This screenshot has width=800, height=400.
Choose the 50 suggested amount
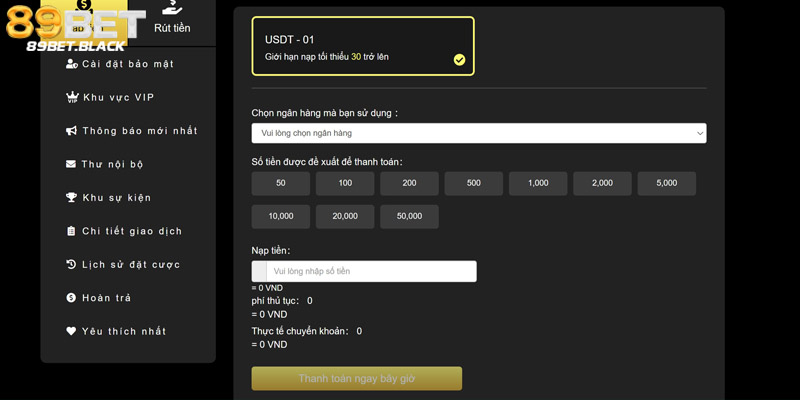pyautogui.click(x=280, y=183)
